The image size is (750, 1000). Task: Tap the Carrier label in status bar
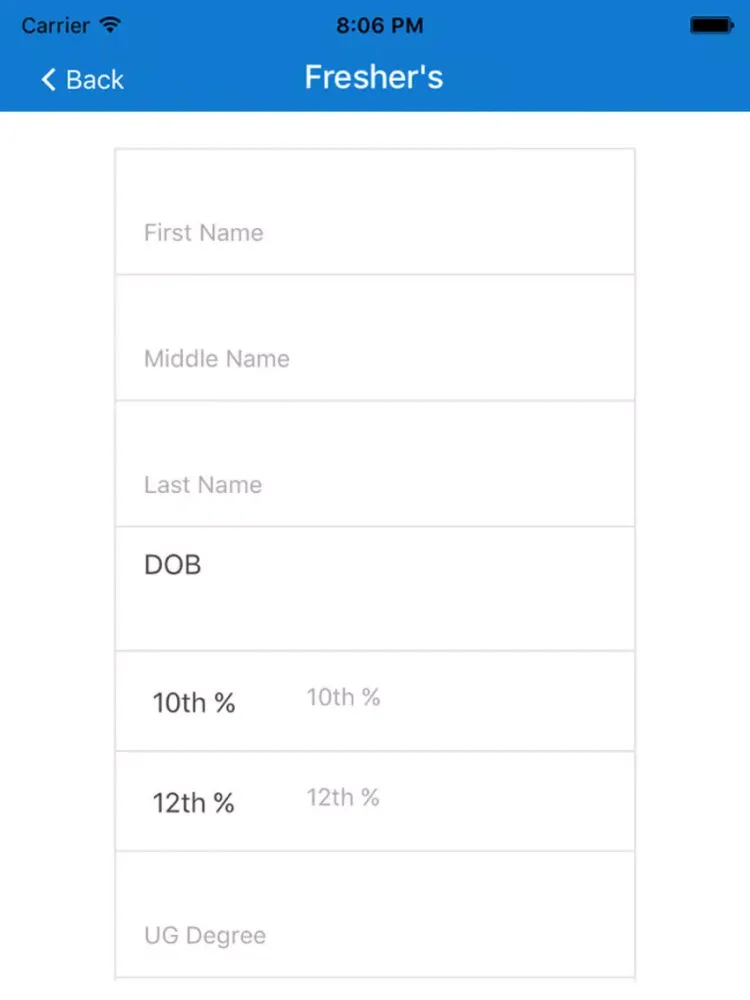(55, 26)
